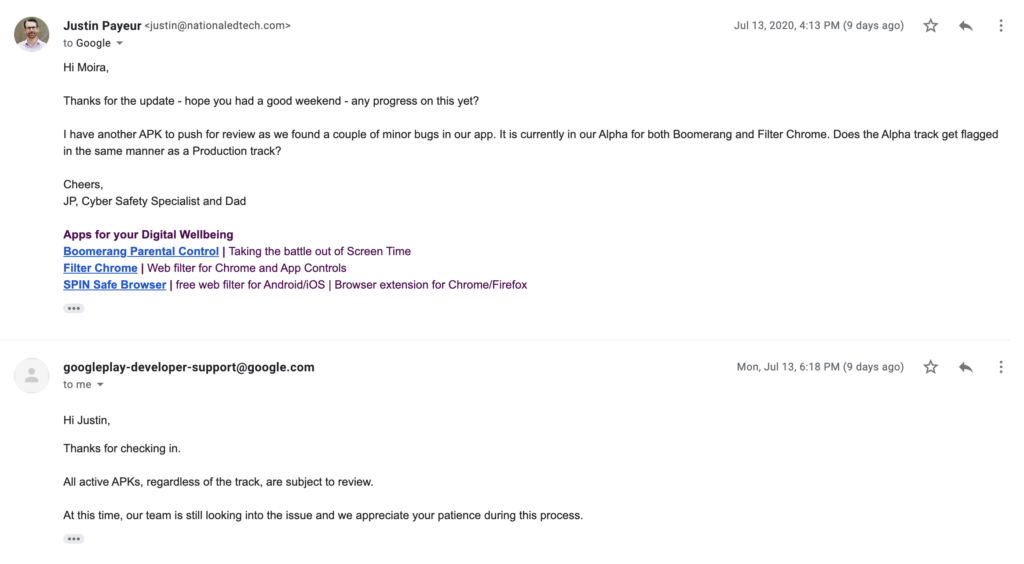Click the Mon, Jul 13, 6:18 PM timestamp
The width and height of the screenshot is (1024, 564).
(x=820, y=367)
